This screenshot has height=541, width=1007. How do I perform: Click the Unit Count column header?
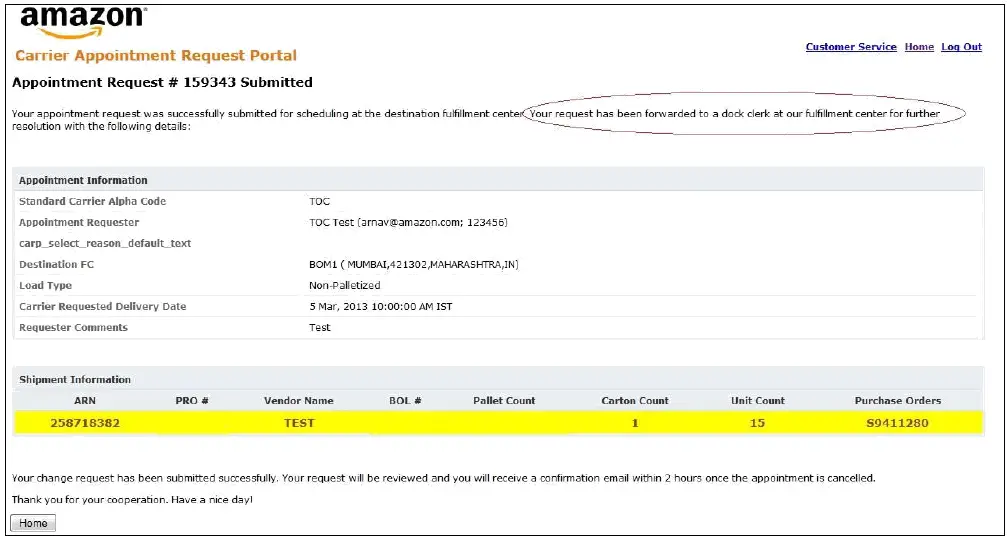[x=757, y=400]
